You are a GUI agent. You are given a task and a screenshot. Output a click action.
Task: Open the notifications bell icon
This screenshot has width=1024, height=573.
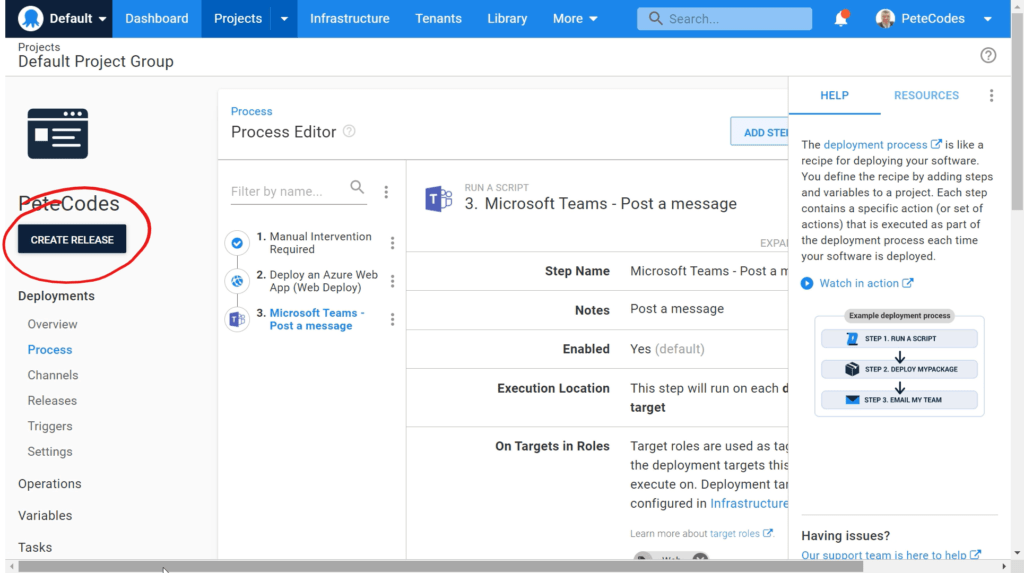pyautogui.click(x=840, y=18)
